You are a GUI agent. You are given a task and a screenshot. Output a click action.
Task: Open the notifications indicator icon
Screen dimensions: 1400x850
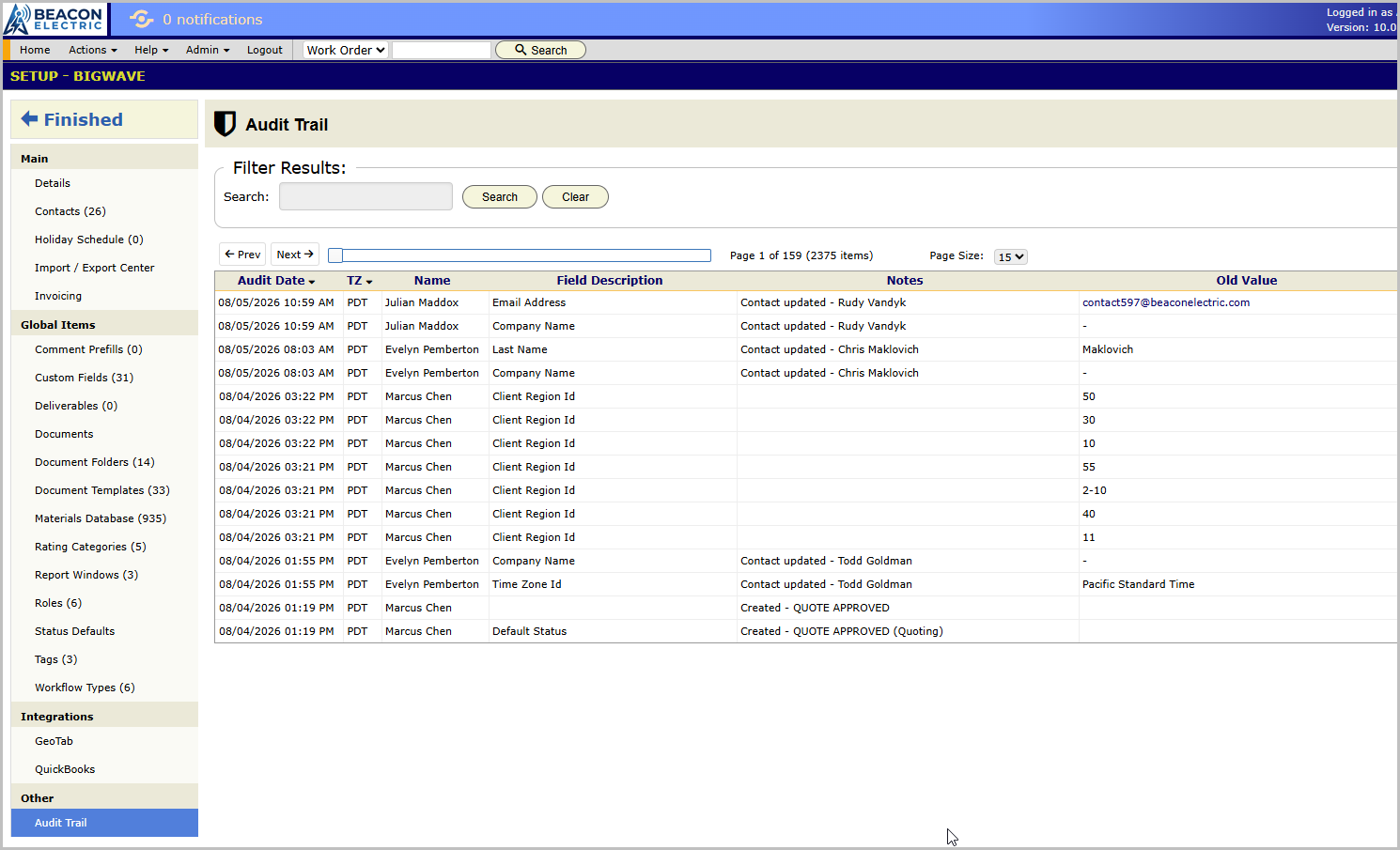pyautogui.click(x=141, y=19)
